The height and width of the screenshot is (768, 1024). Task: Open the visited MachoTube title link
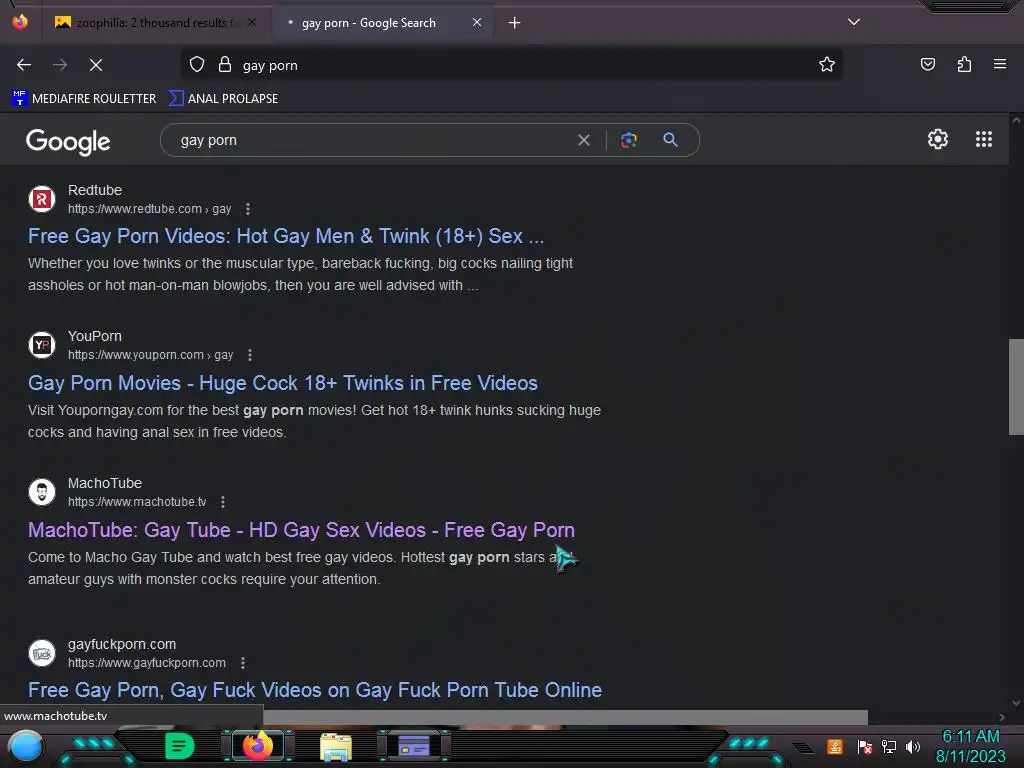[x=302, y=530]
